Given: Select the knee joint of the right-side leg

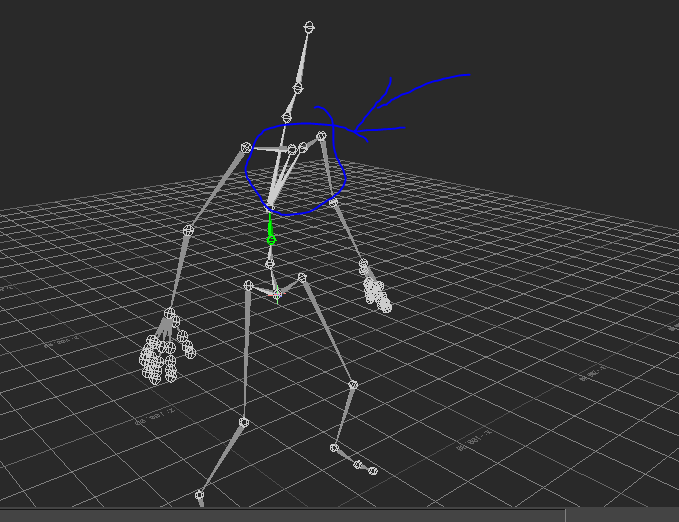Looking at the screenshot, I should click(353, 385).
